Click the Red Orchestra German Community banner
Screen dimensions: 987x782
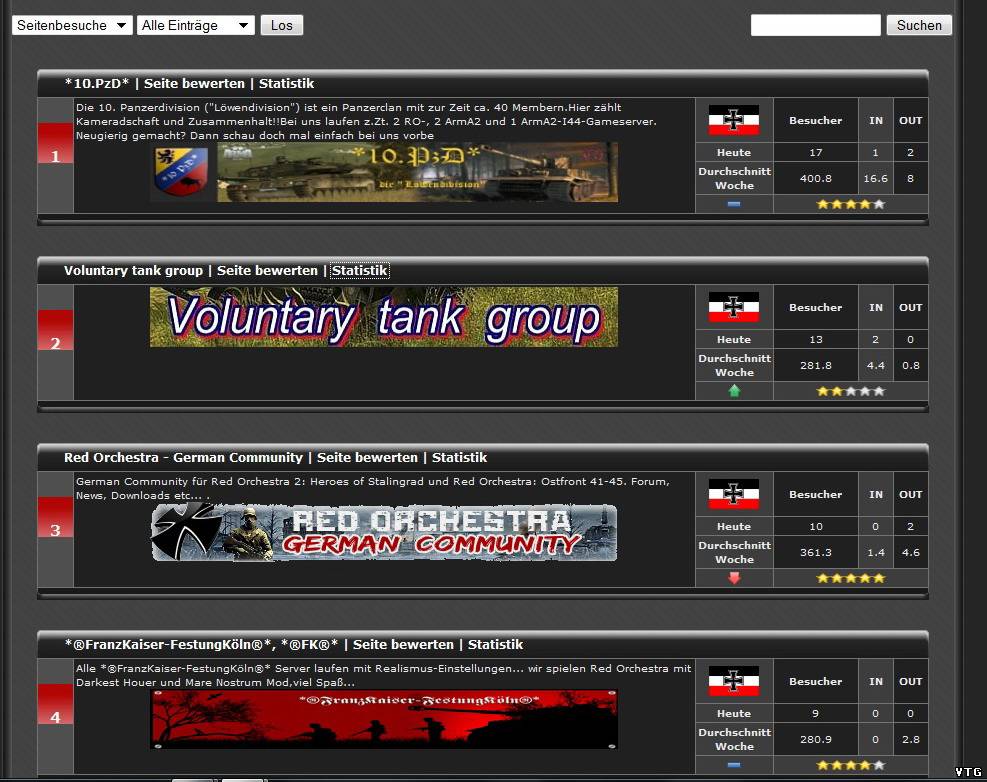point(384,532)
